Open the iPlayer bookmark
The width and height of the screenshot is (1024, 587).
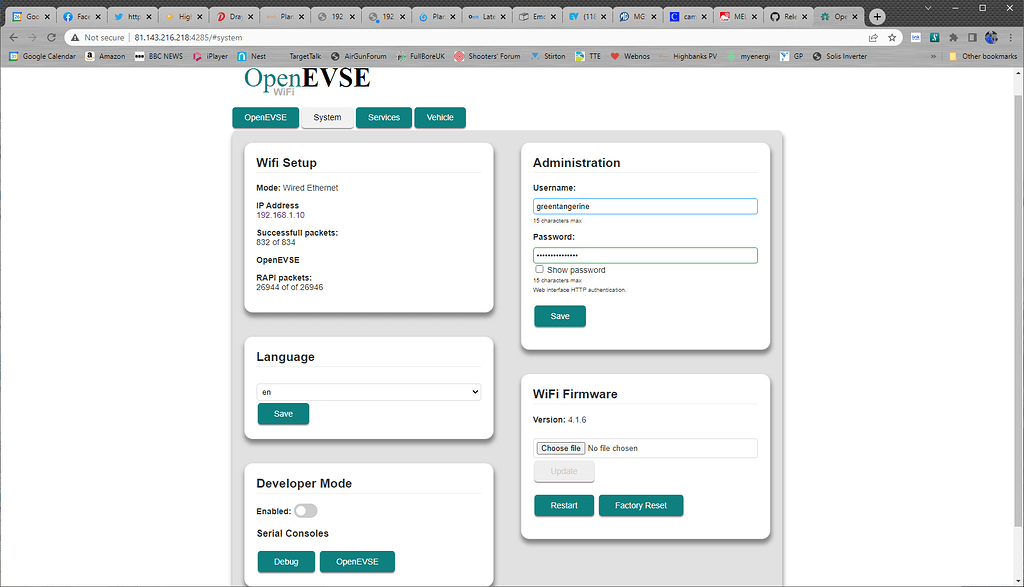[217, 56]
